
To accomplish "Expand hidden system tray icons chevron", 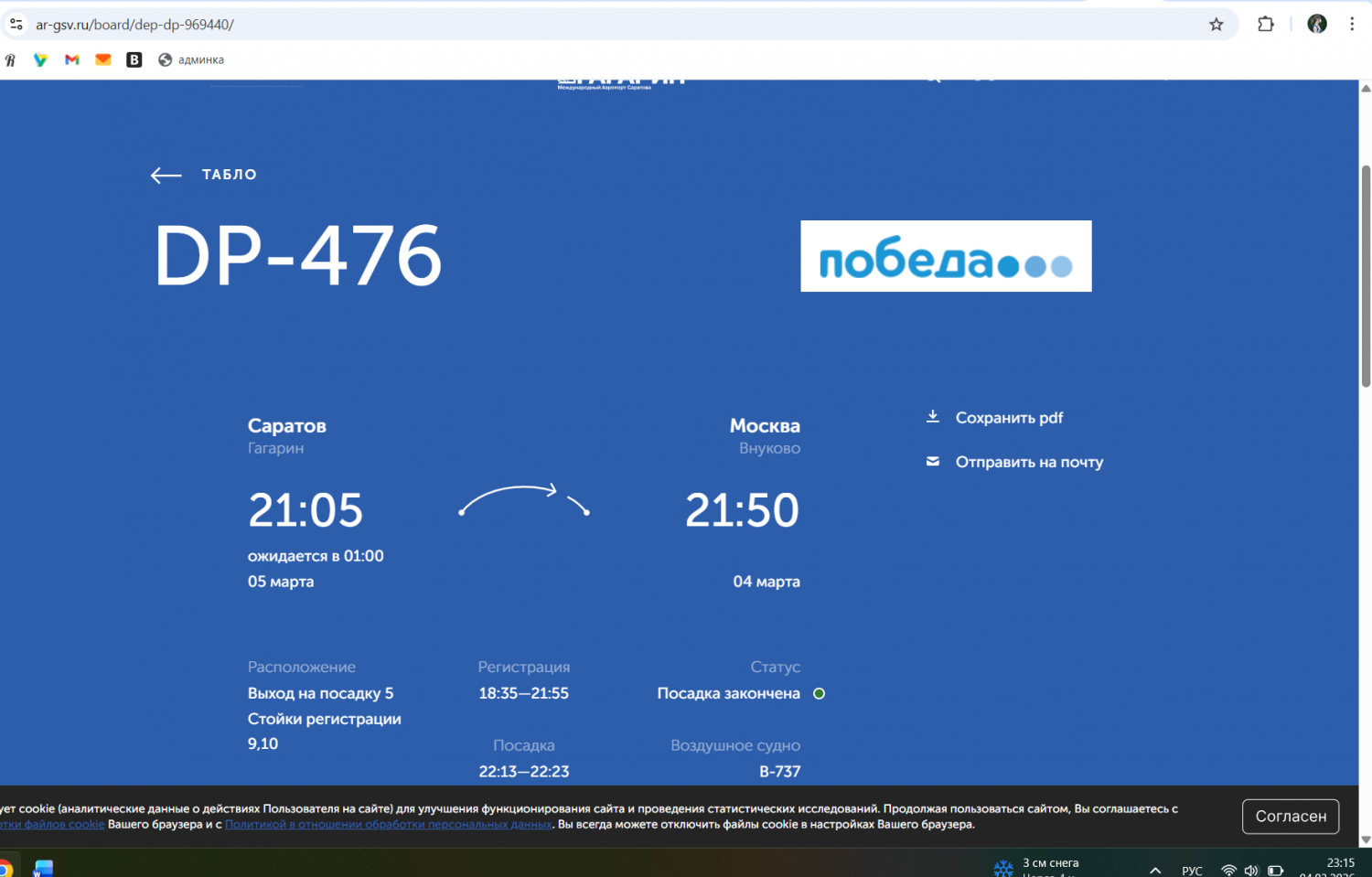I will (x=1155, y=870).
